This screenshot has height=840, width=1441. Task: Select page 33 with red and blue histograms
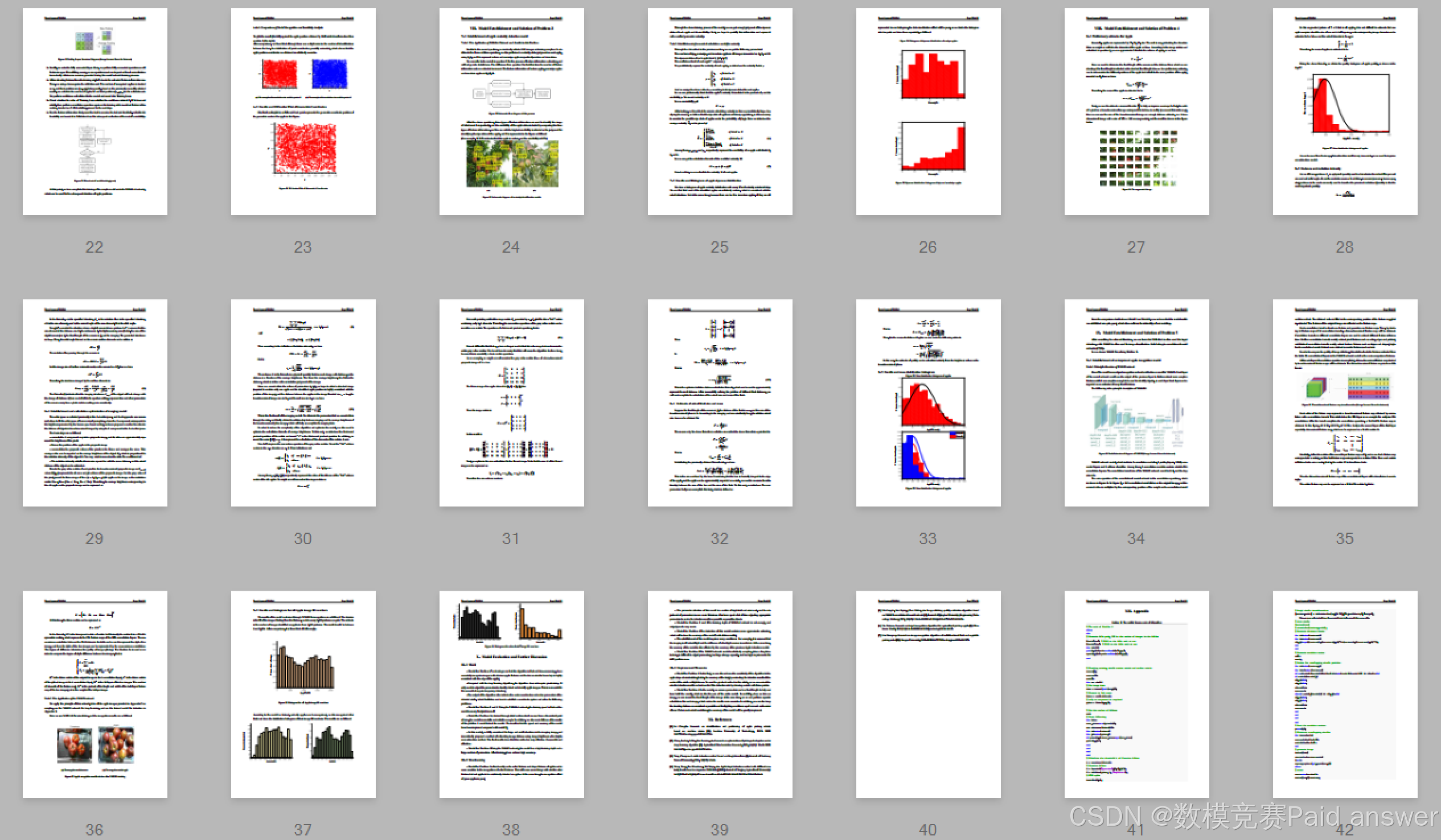click(x=928, y=403)
